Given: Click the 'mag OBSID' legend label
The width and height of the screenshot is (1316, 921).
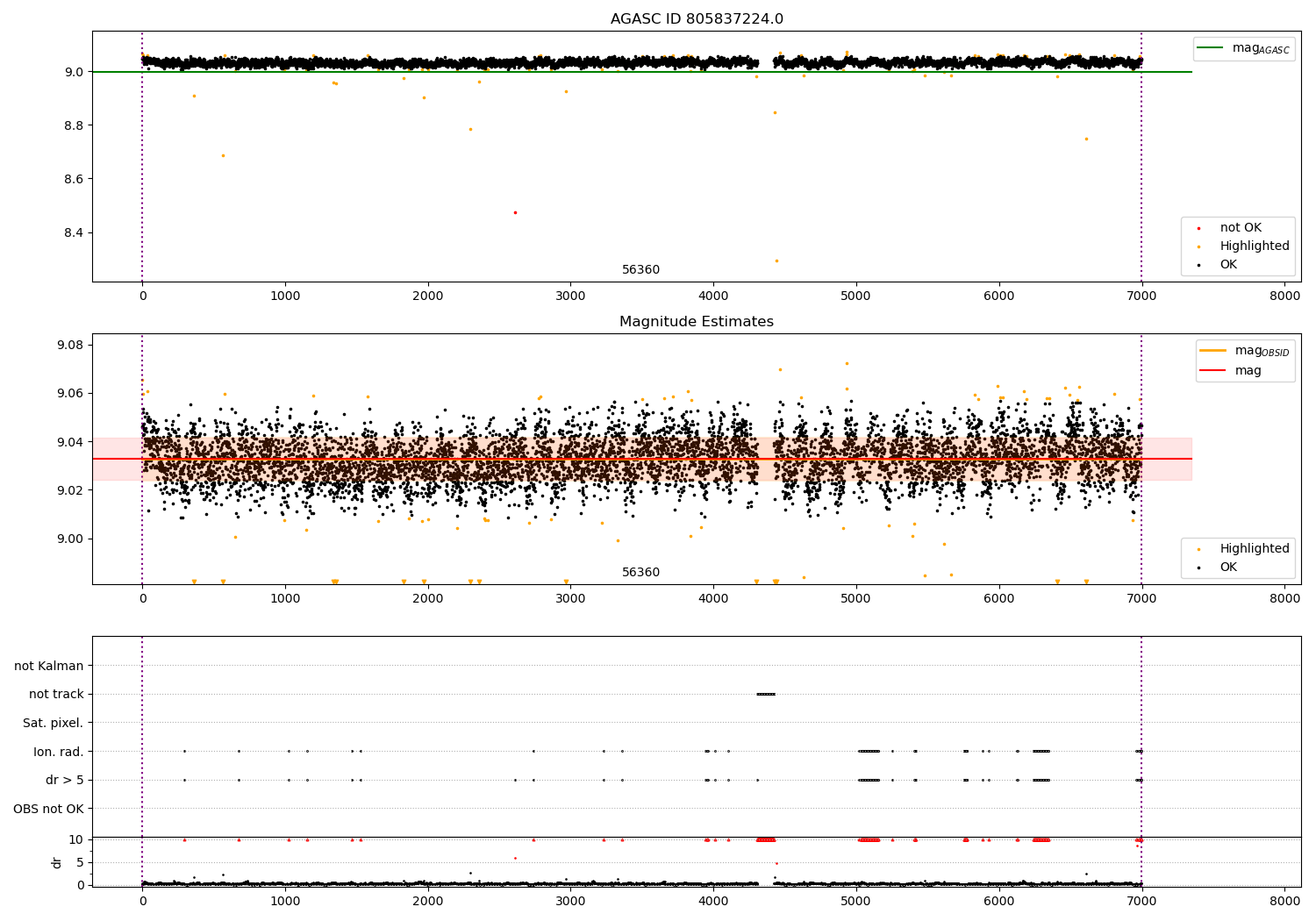Looking at the screenshot, I should (x=1262, y=352).
